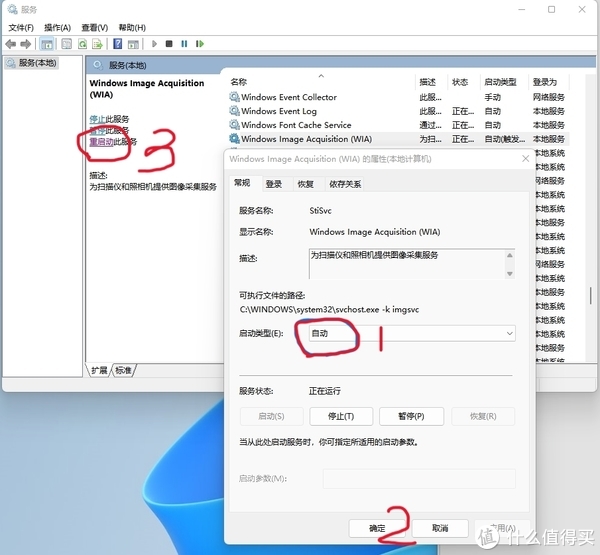Open the 查看(V) menu

point(95,28)
